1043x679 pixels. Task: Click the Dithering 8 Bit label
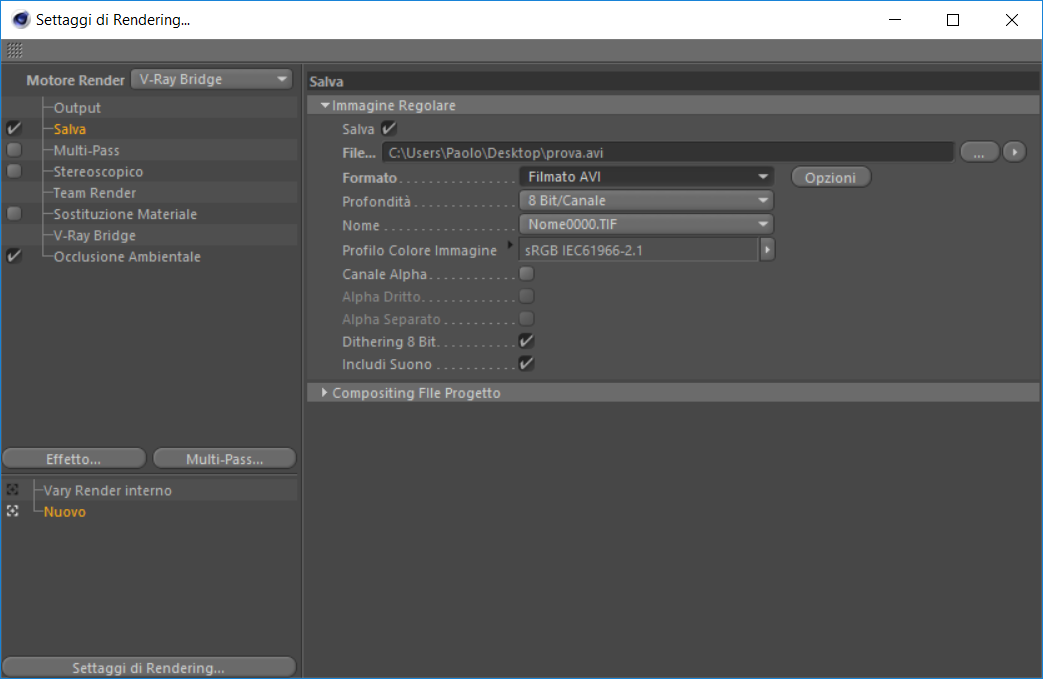pyautogui.click(x=389, y=341)
